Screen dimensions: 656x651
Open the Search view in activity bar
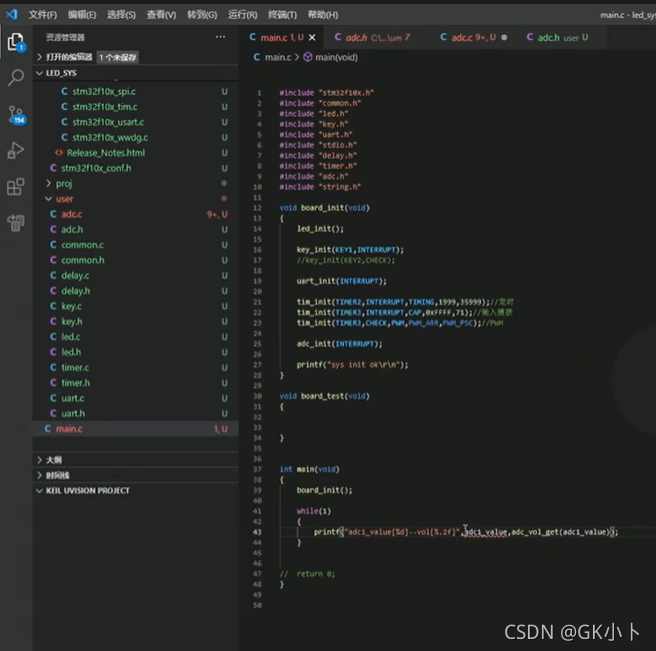[16, 77]
